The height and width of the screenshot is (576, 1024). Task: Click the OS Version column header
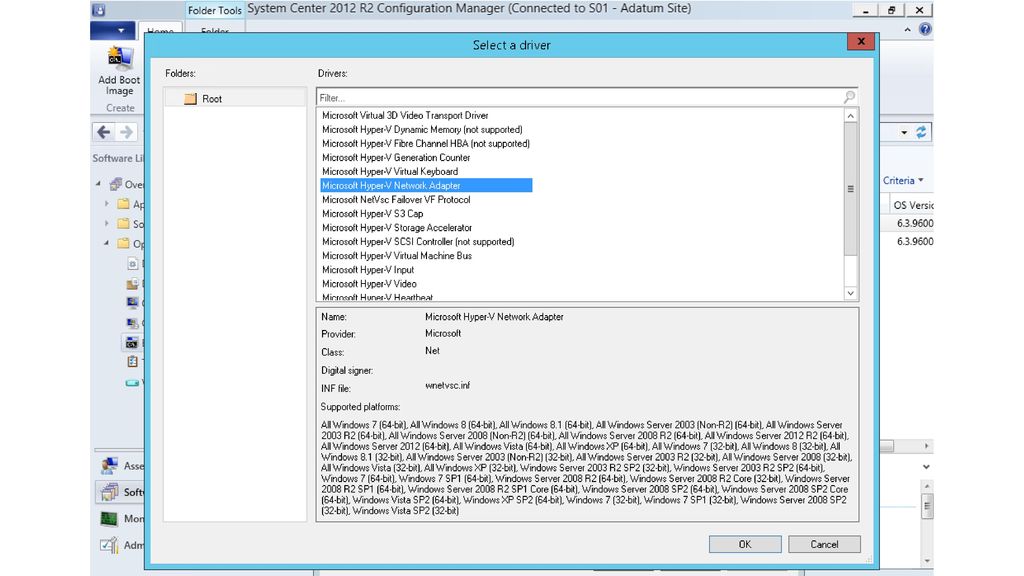(x=914, y=205)
